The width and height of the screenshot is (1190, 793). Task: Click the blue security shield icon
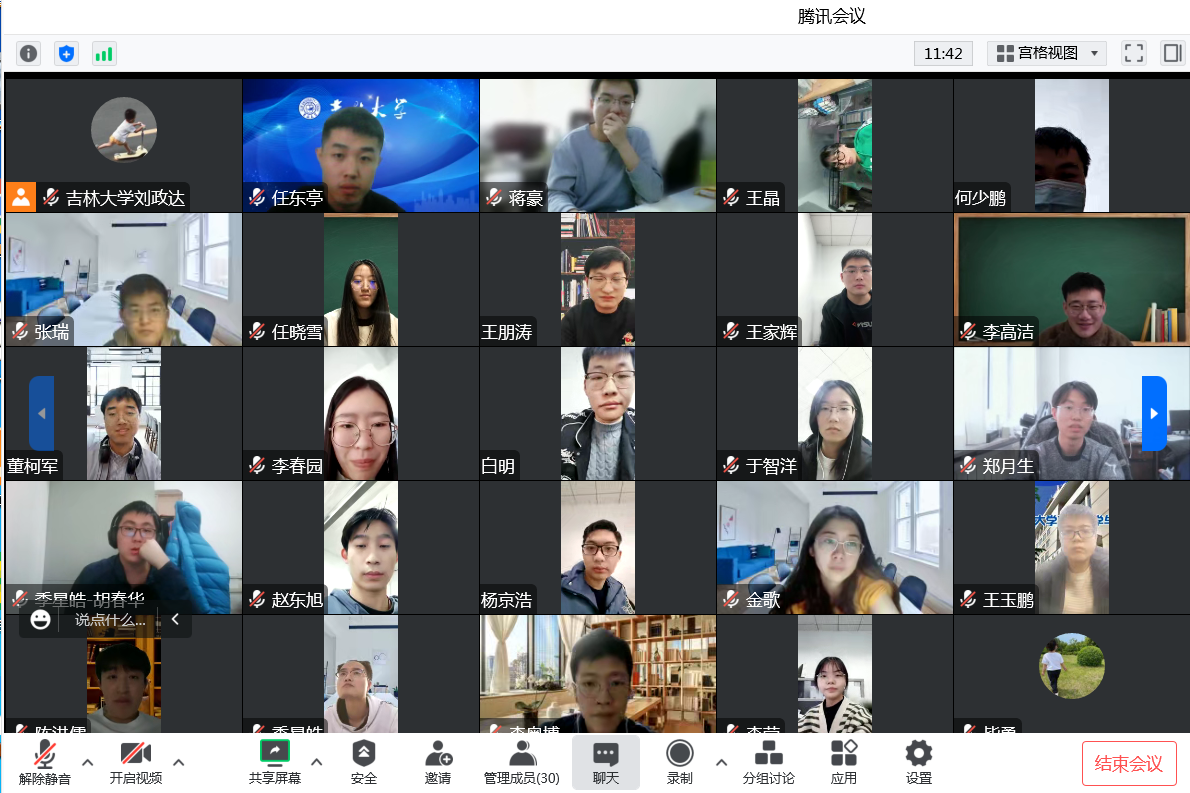click(66, 53)
